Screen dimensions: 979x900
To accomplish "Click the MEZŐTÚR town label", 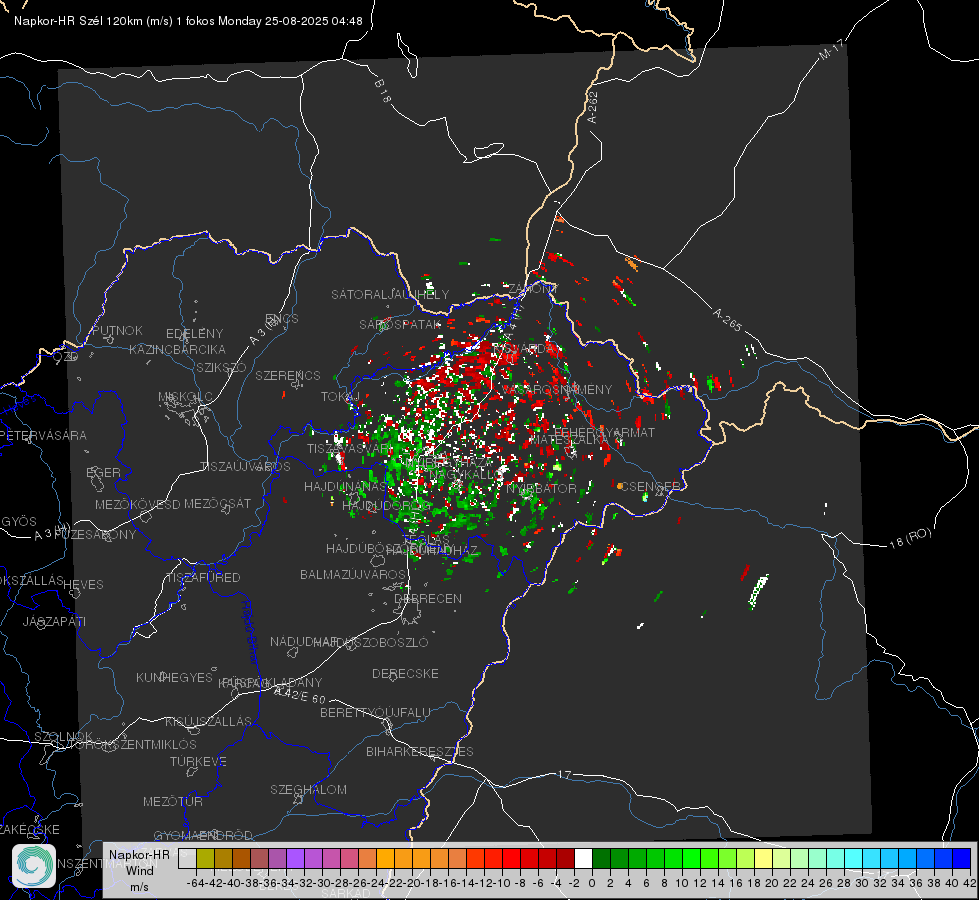I will point(173,801).
